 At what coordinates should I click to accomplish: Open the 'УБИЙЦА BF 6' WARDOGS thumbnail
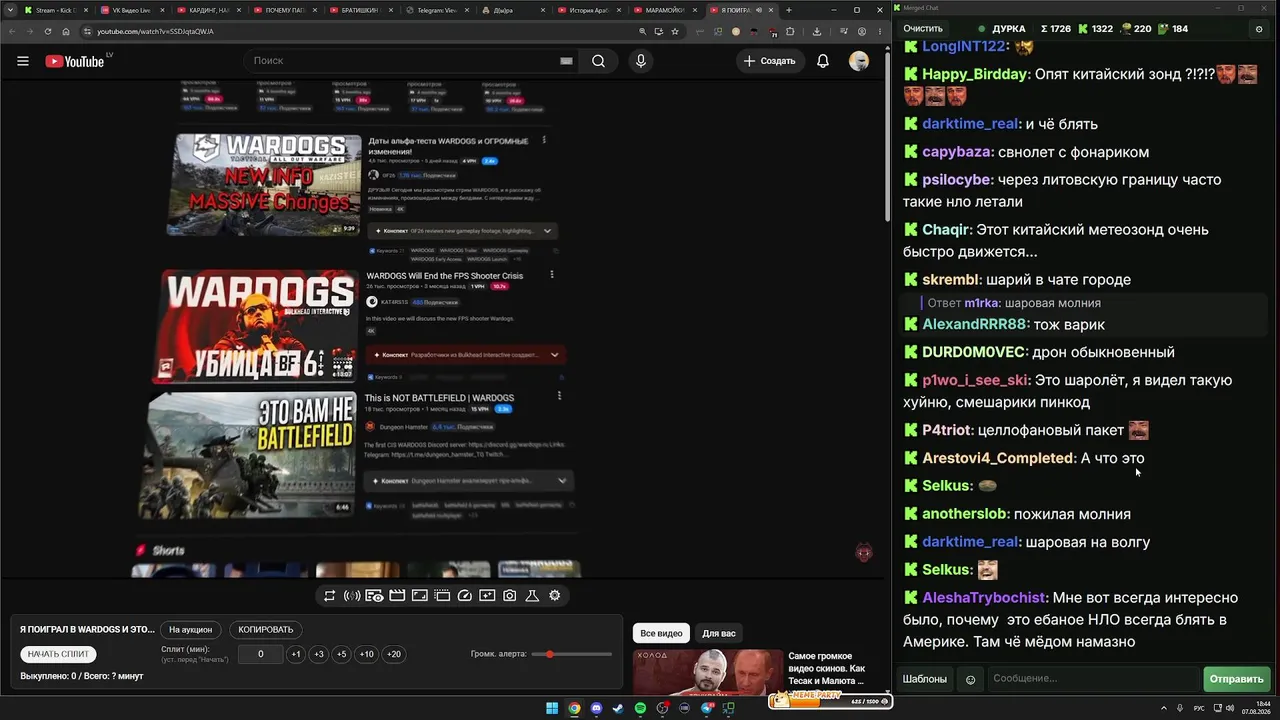(x=255, y=326)
